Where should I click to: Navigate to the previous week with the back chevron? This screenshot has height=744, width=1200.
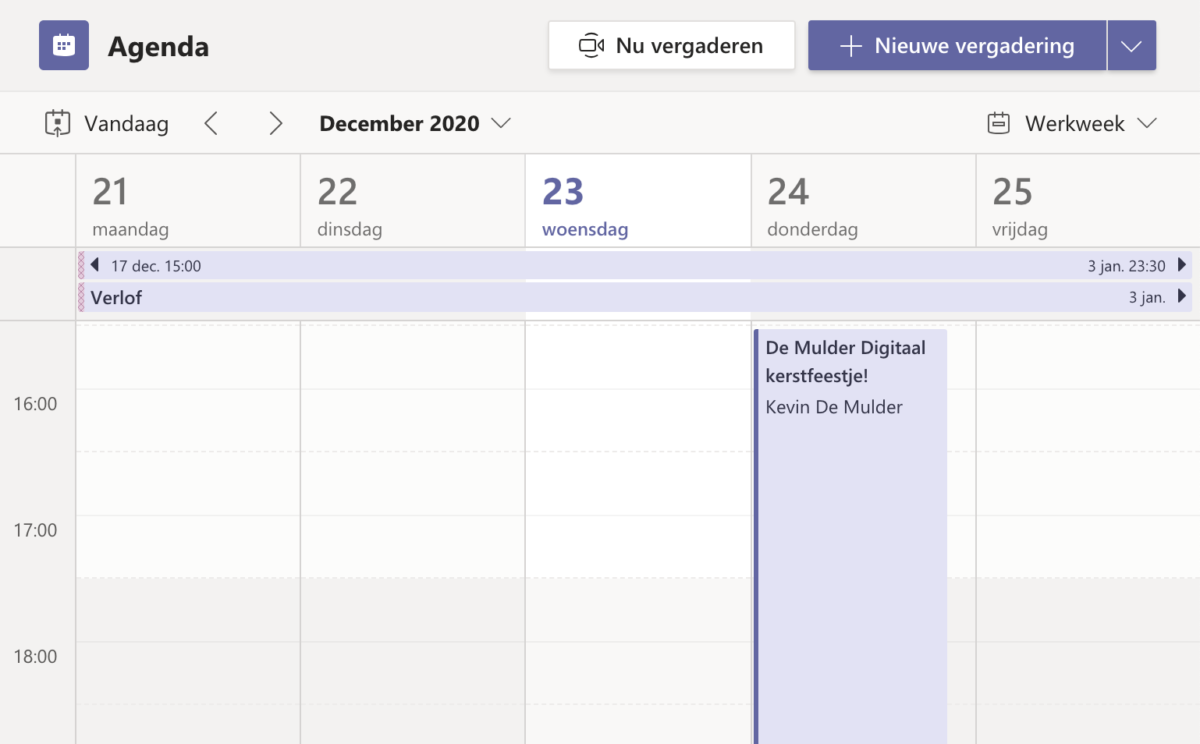point(211,123)
